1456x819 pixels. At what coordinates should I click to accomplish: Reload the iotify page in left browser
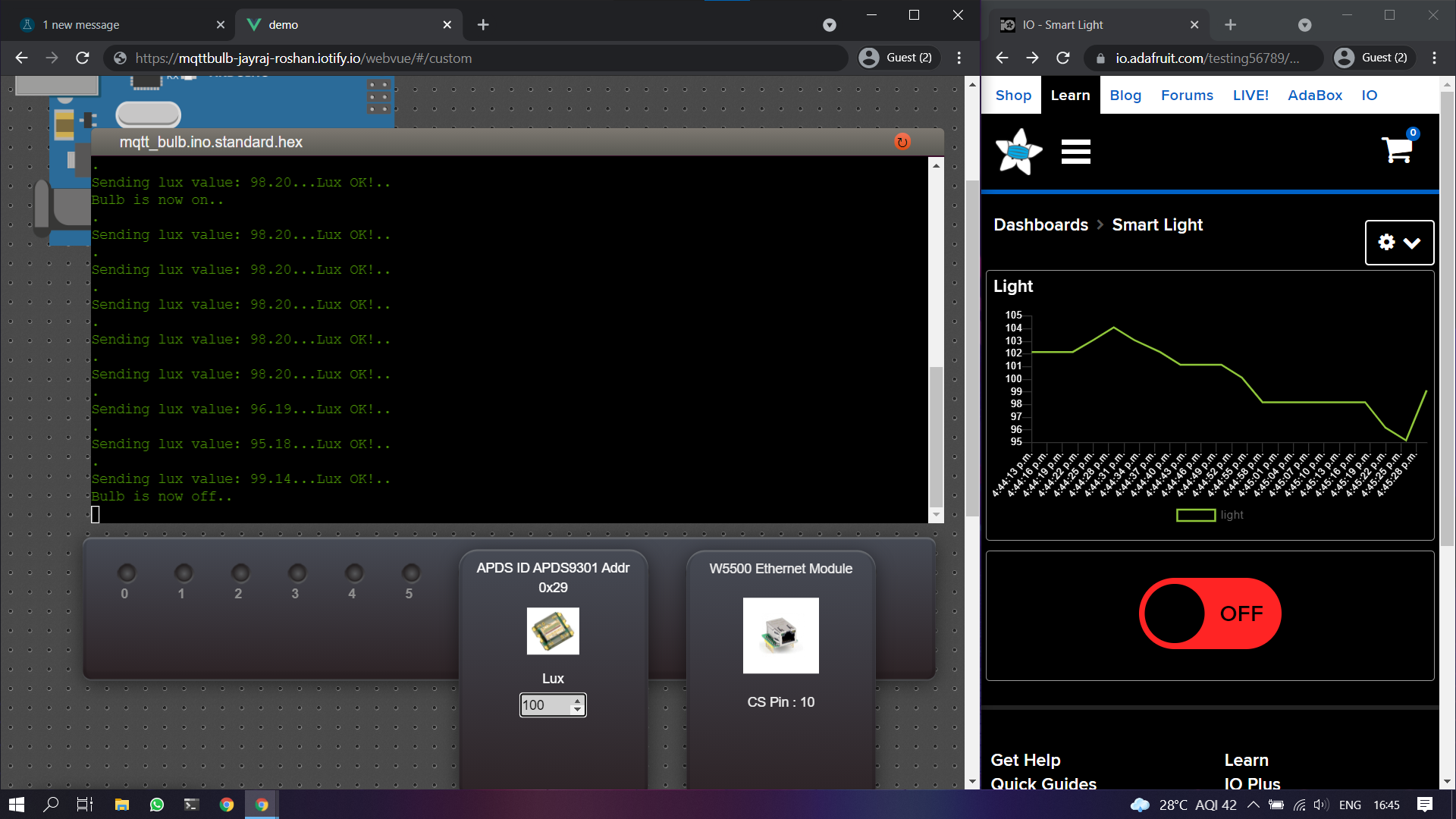pos(83,58)
